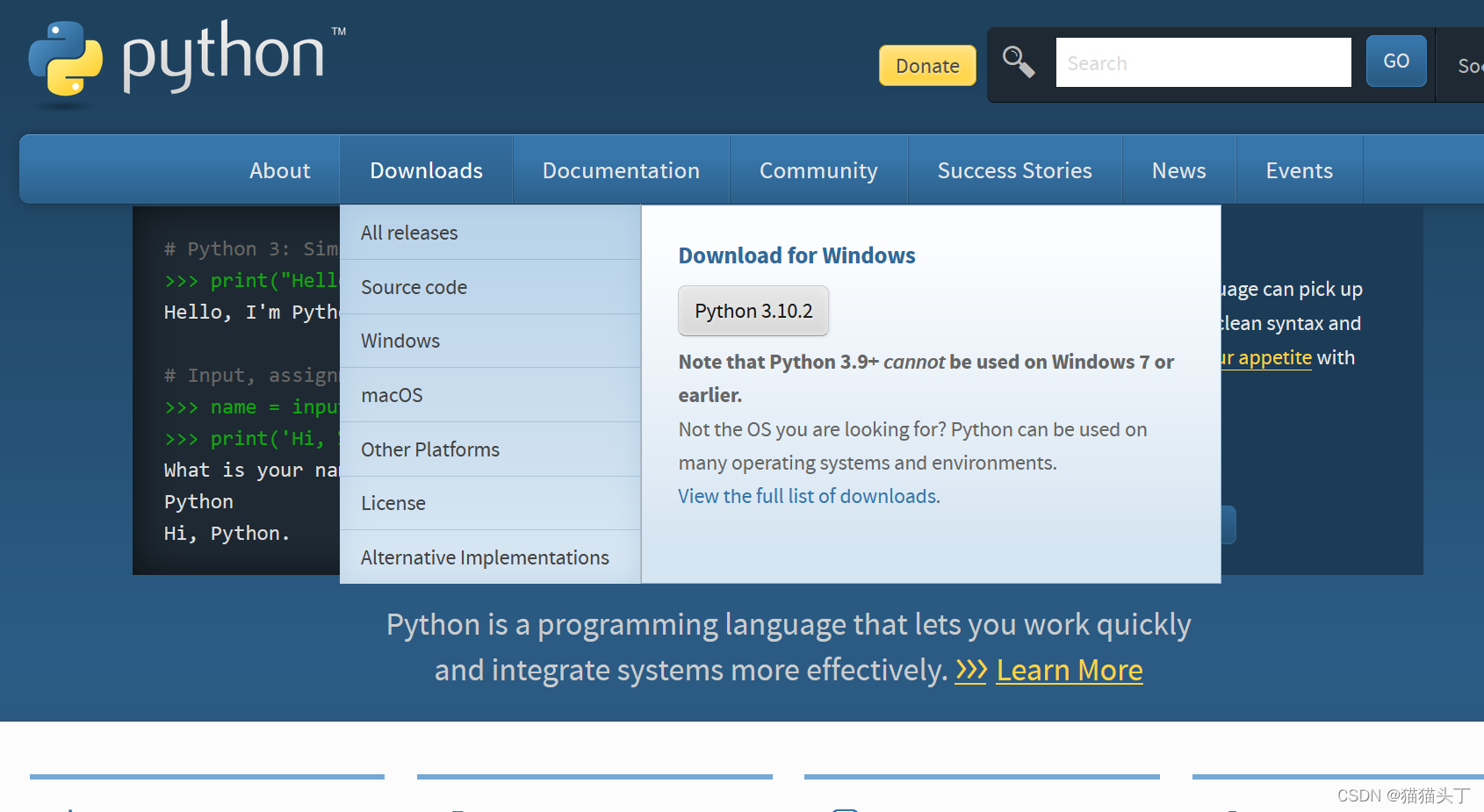Select All releases in Downloads dropdown
1484x812 pixels.
pos(490,233)
